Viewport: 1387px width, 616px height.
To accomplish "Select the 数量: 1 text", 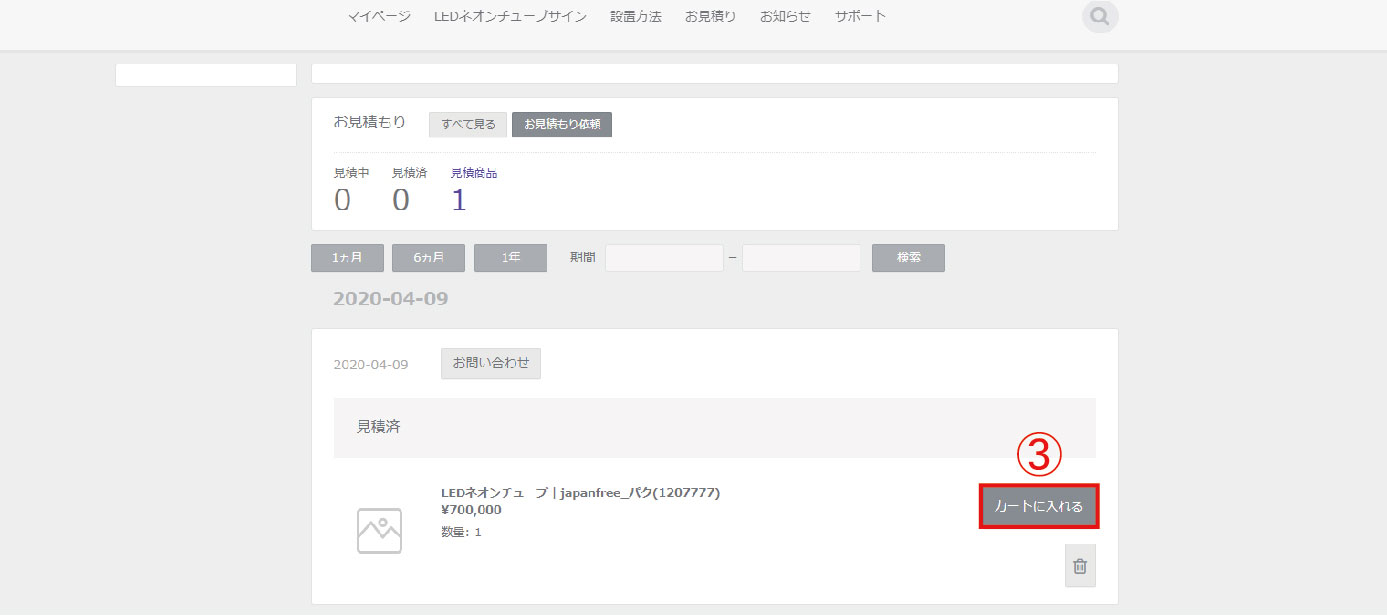I will (461, 532).
